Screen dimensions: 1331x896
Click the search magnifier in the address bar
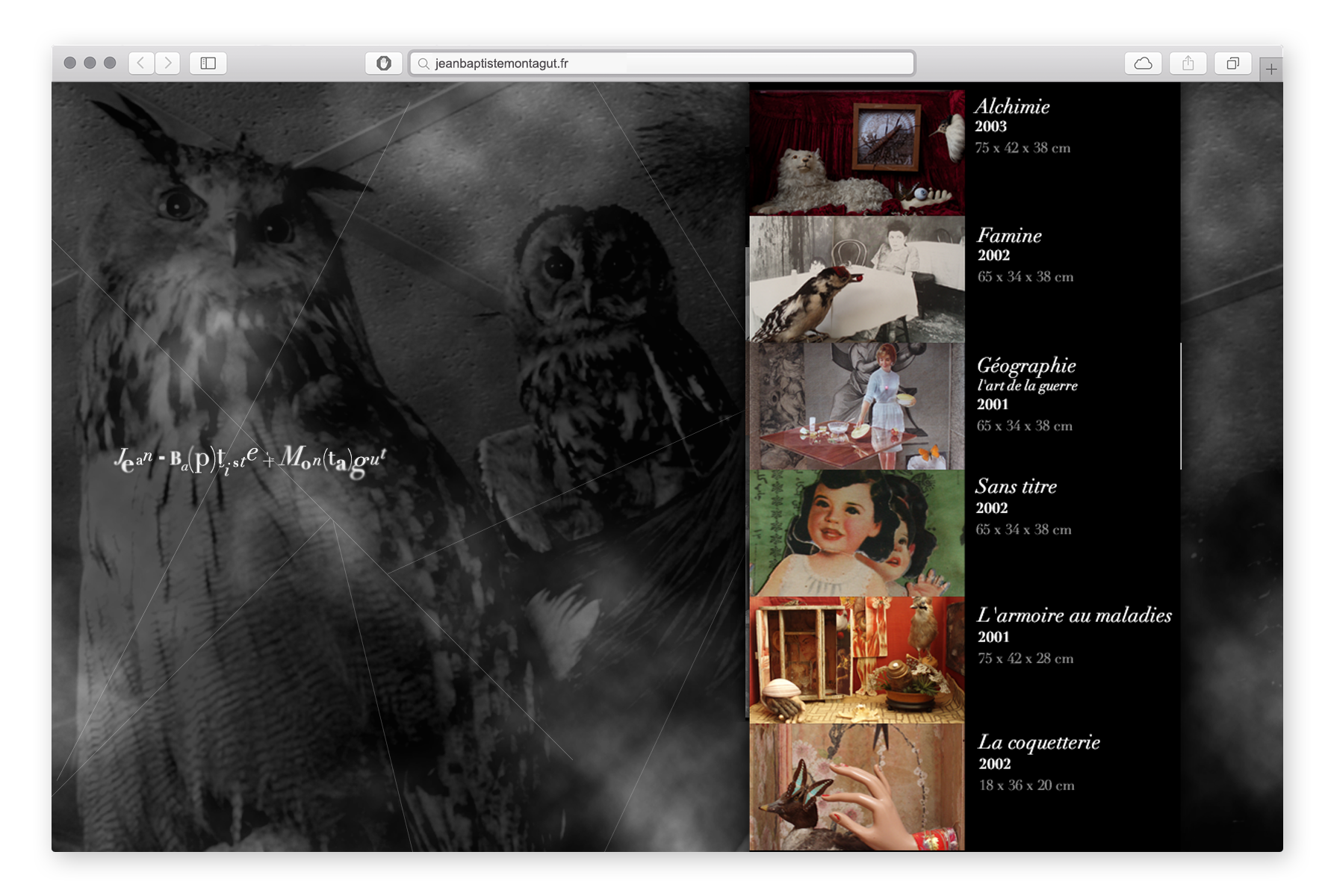(423, 63)
